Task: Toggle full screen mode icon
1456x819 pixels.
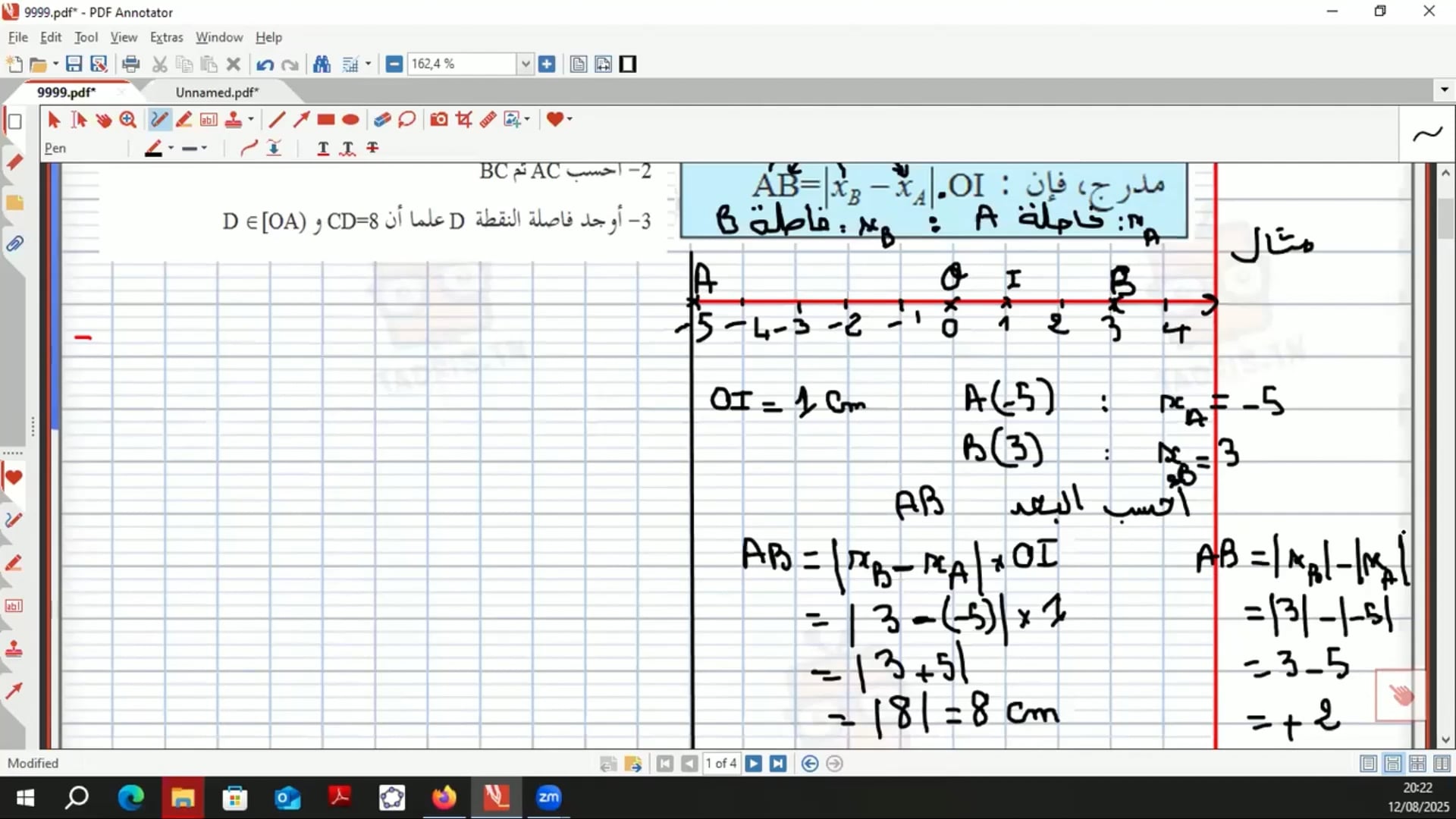Action: [x=628, y=64]
